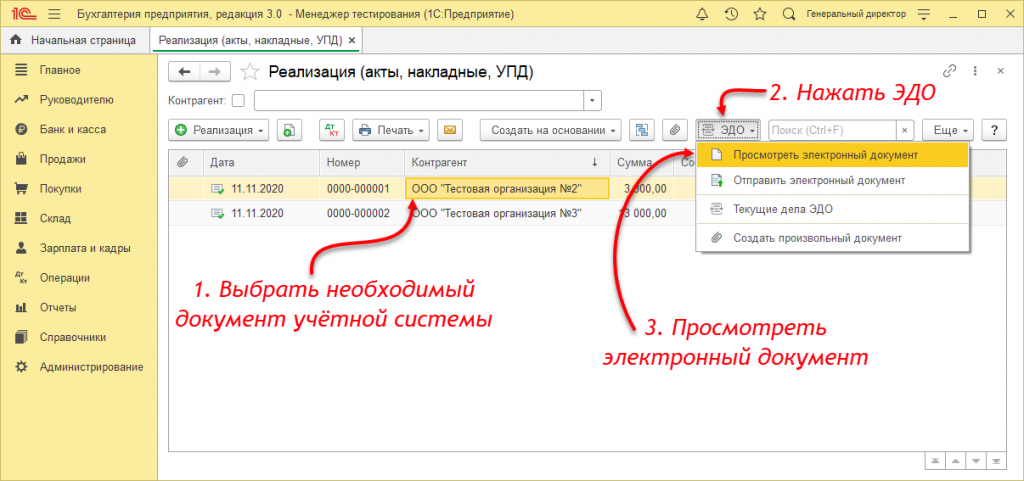Viewport: 1024px width, 481px height.
Task: Click the related documents structure icon
Action: [x=642, y=130]
